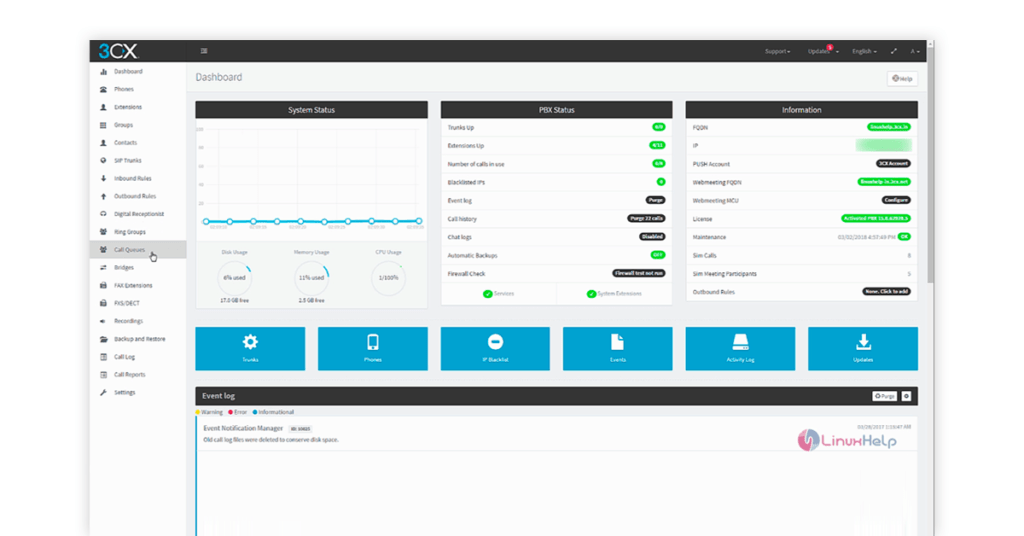Click the fullscreen expand arrows icon
1024x536 pixels.
(x=894, y=51)
